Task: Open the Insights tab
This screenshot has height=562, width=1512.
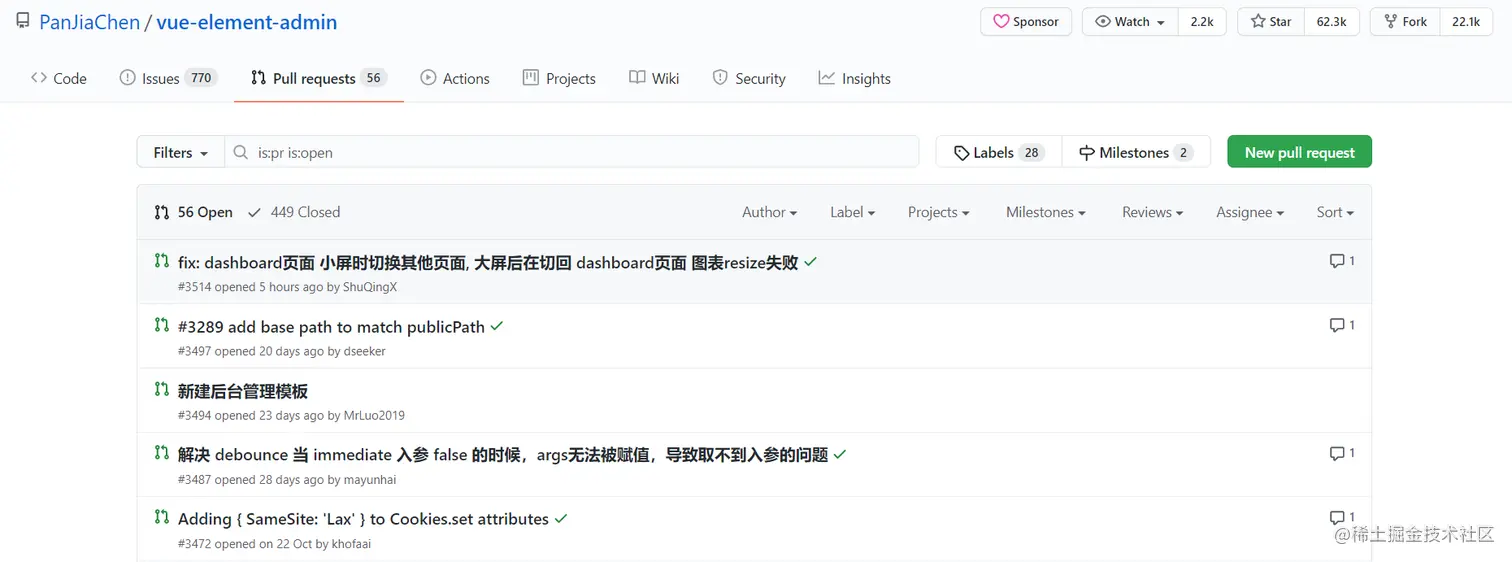Action: (x=854, y=78)
